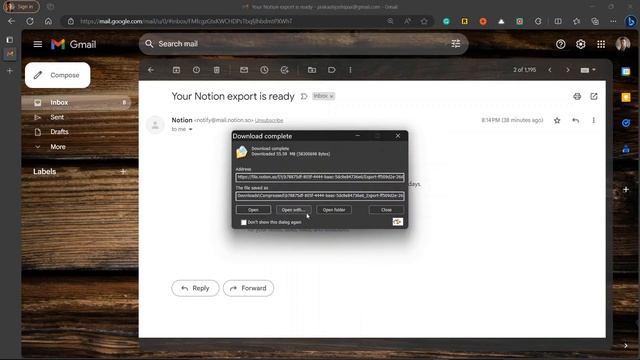Open Google account profile picture

[x=623, y=44]
